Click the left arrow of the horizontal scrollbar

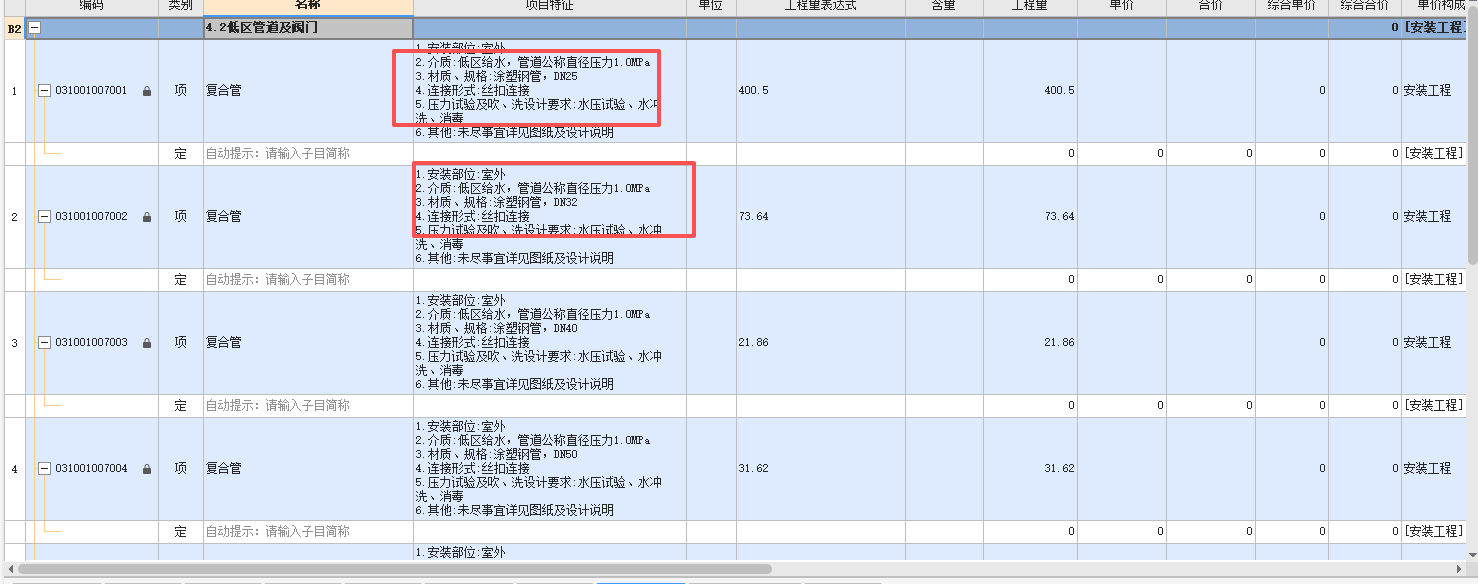point(10,570)
